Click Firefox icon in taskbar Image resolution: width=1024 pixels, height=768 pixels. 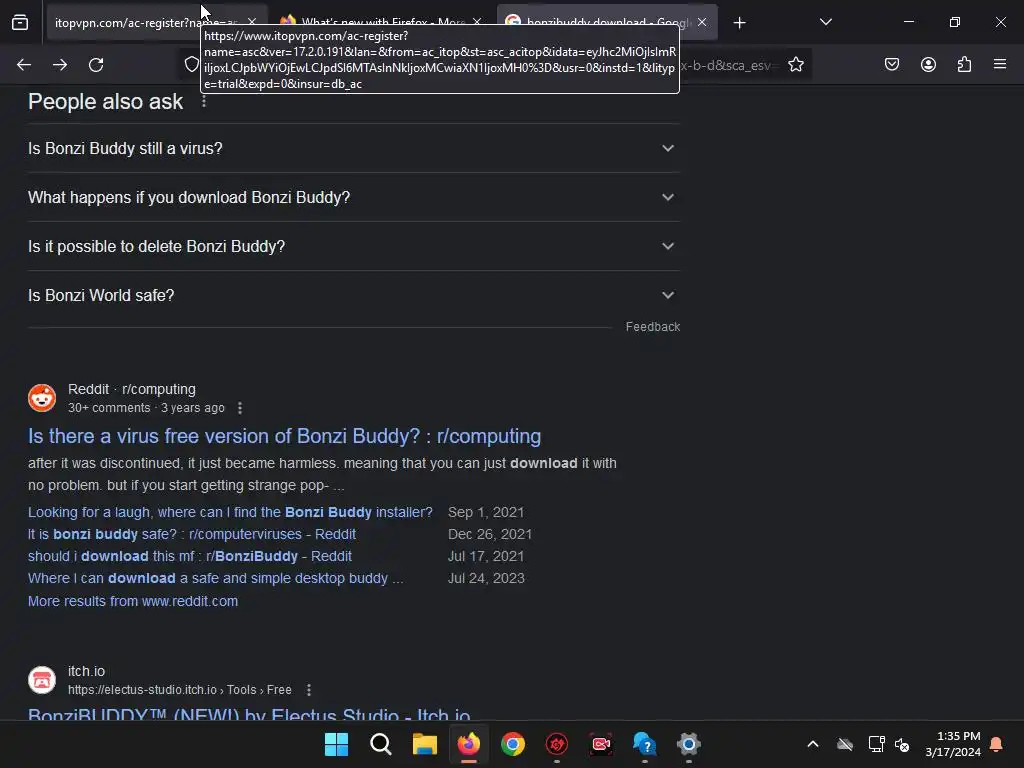(x=469, y=744)
